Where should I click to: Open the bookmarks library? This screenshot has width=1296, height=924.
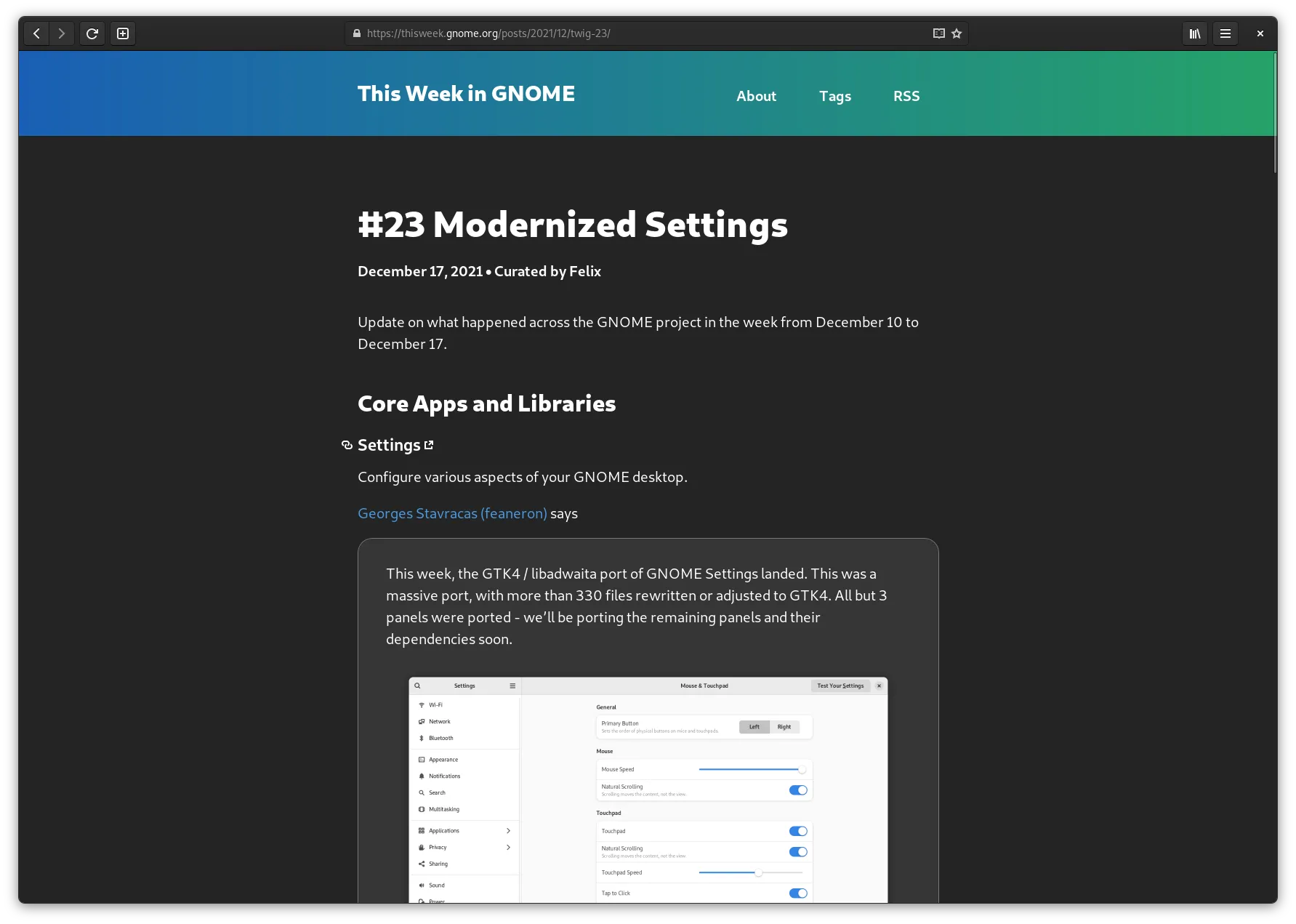click(1194, 33)
